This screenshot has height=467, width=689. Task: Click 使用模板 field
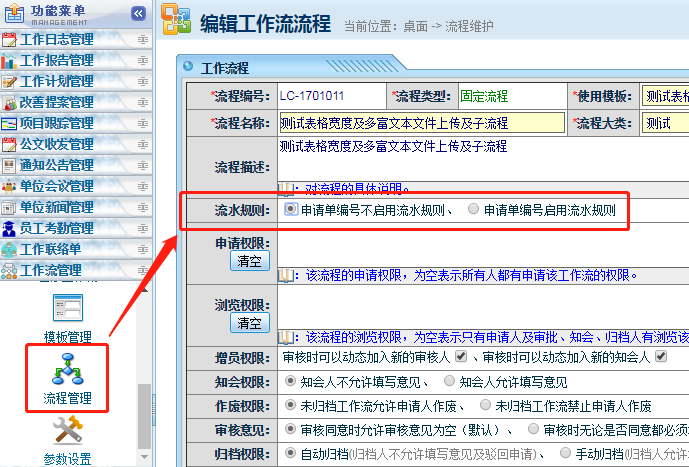(665, 96)
